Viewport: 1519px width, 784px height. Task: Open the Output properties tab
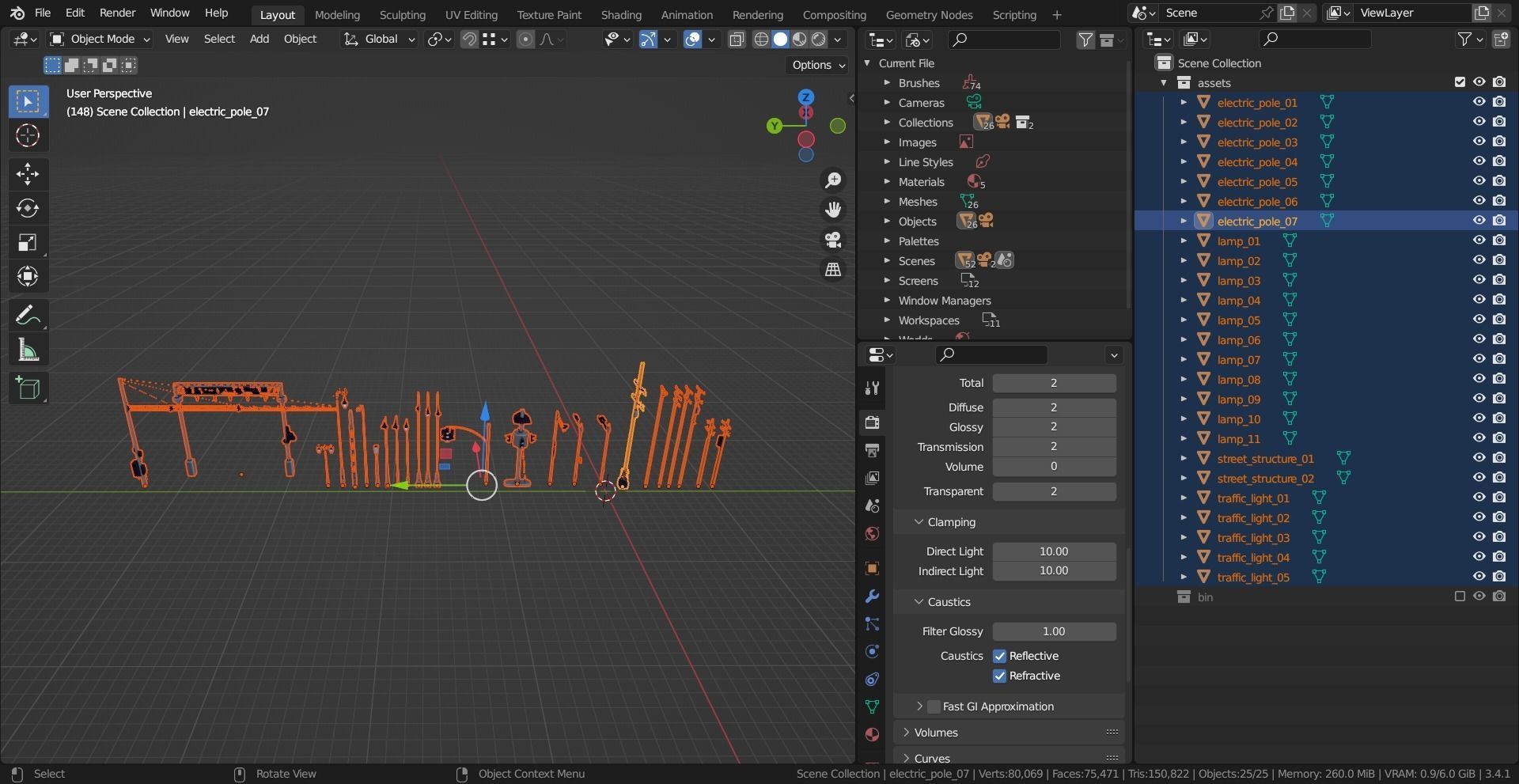click(x=872, y=450)
